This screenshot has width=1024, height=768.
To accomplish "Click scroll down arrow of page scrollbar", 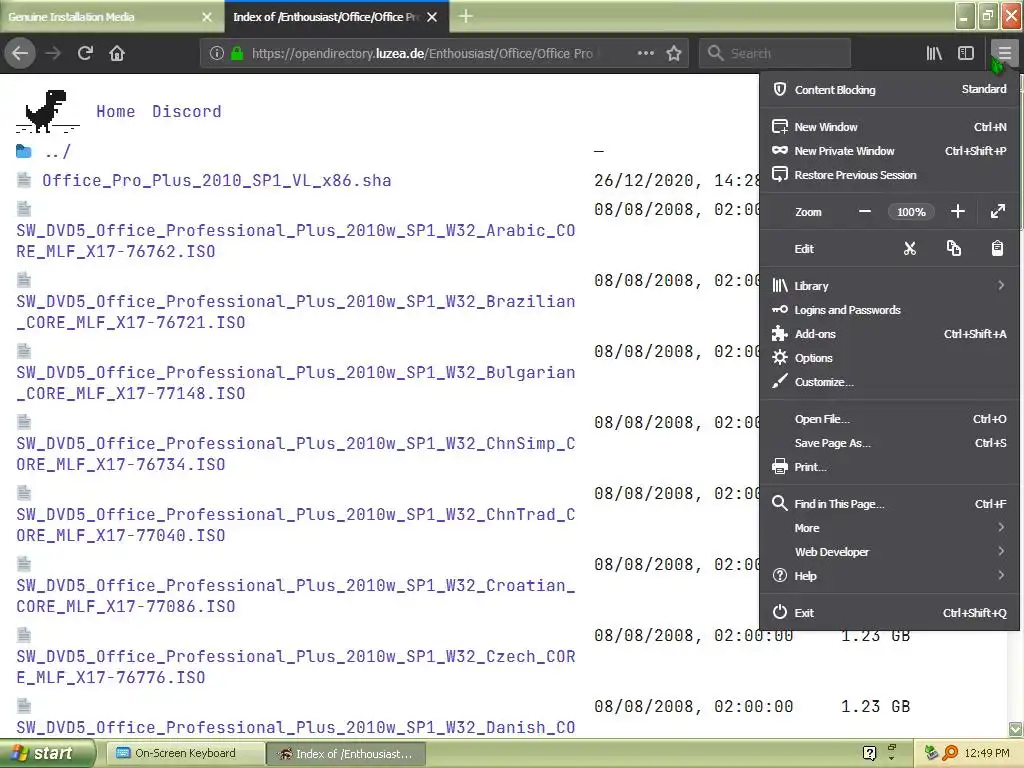I will click(x=1016, y=729).
